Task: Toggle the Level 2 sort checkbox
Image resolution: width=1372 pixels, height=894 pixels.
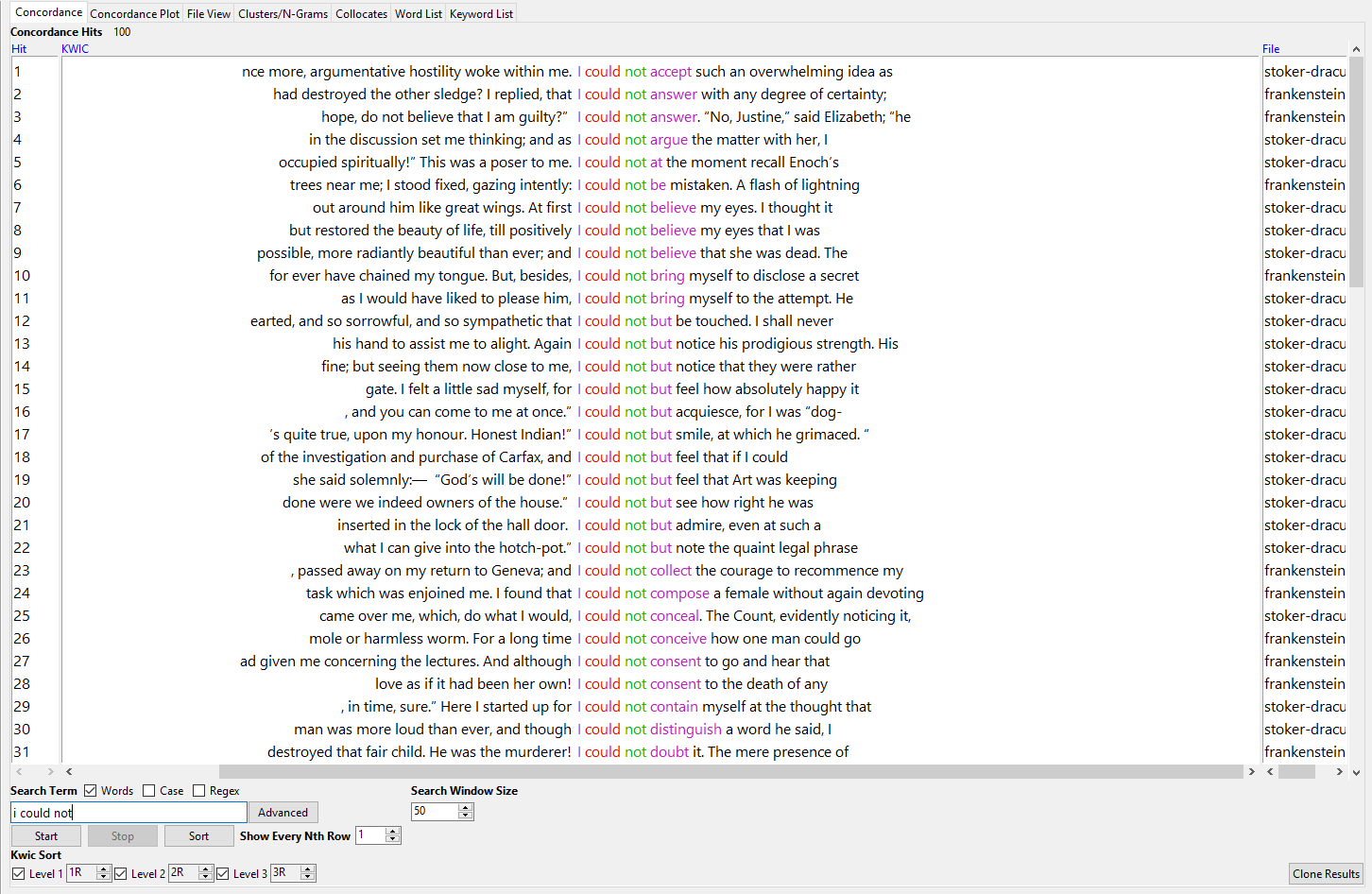Action: 121,874
